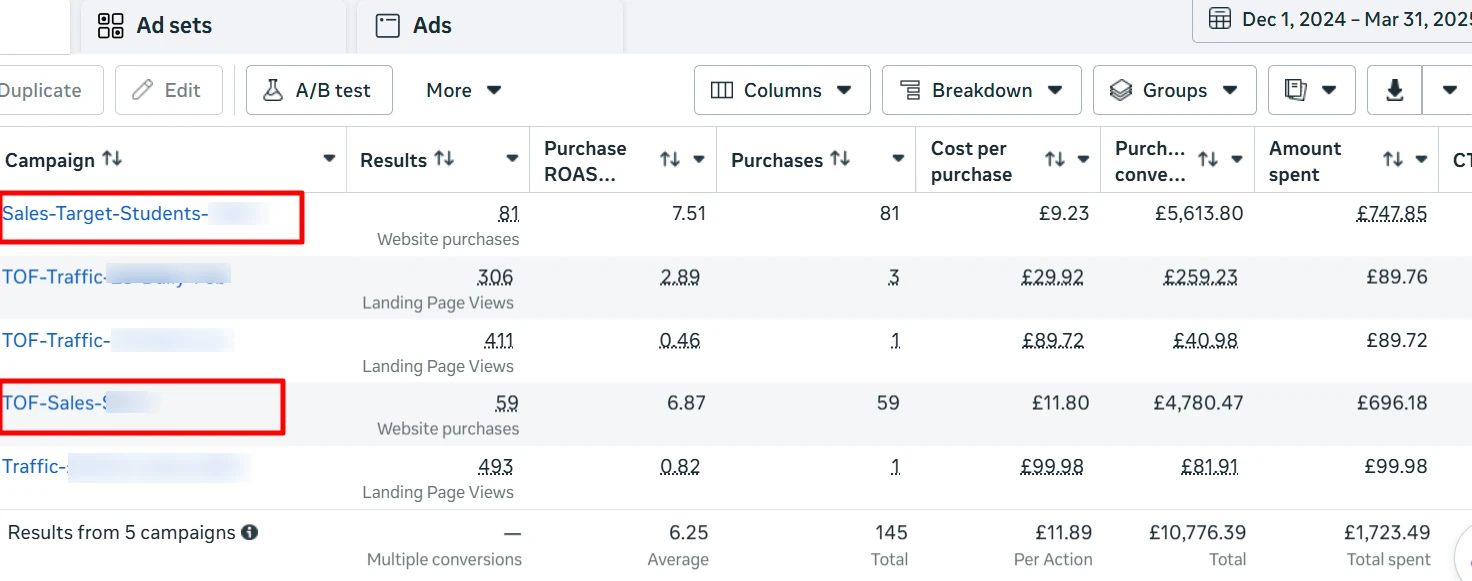Open the Results column options caret
Image resolution: width=1472 pixels, height=581 pixels.
coord(512,160)
